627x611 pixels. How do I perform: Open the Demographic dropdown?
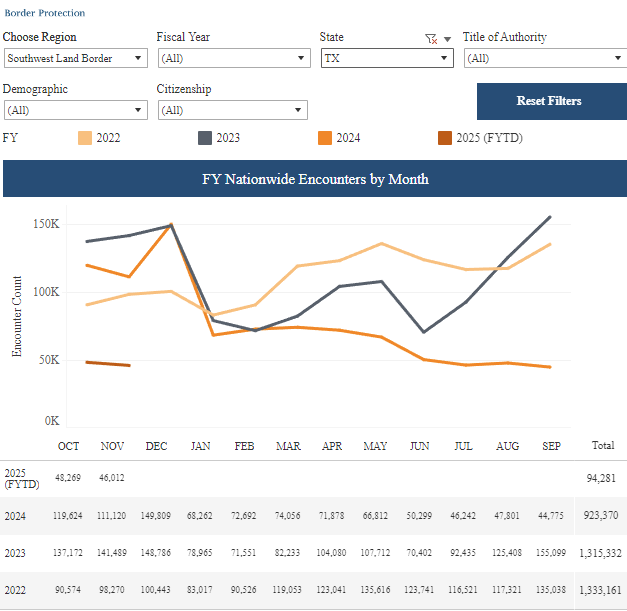[x=76, y=110]
